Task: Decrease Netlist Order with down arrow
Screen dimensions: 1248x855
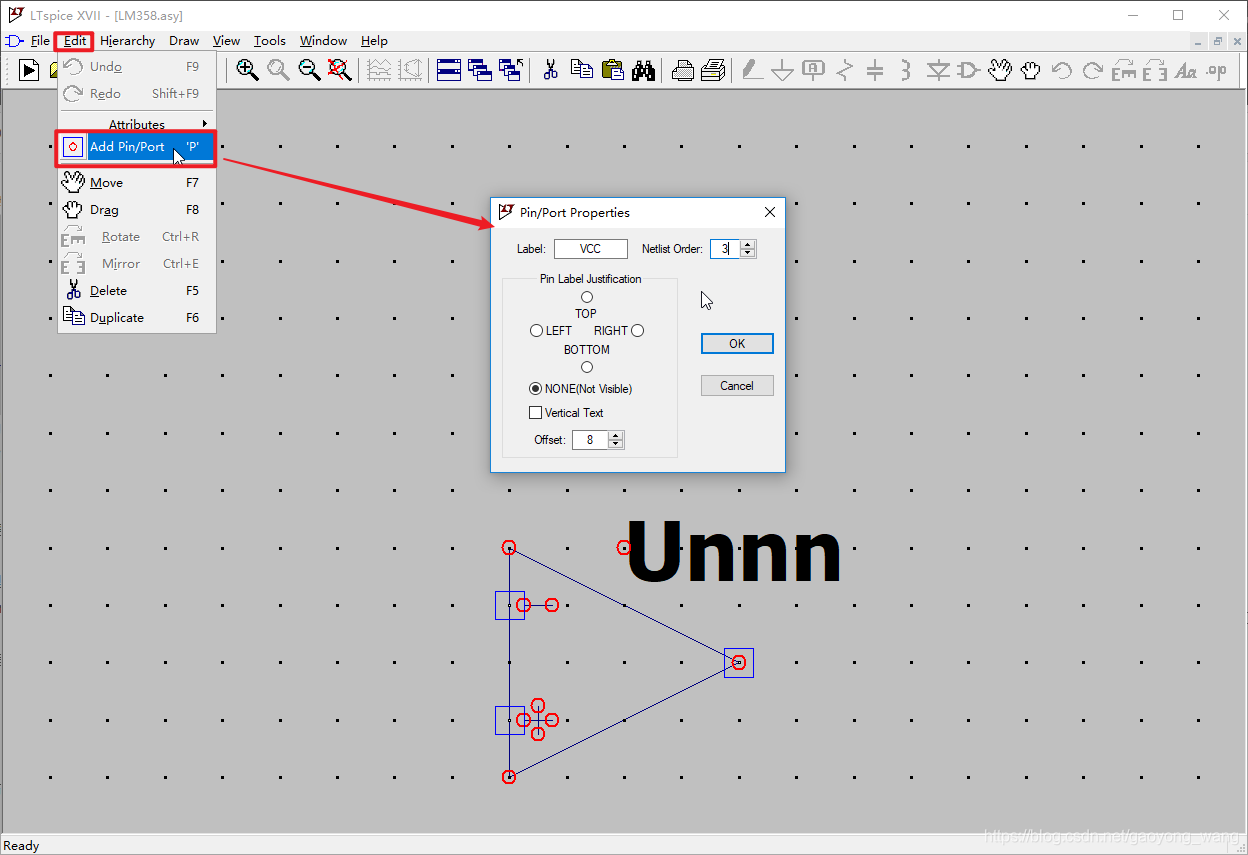Action: (748, 254)
